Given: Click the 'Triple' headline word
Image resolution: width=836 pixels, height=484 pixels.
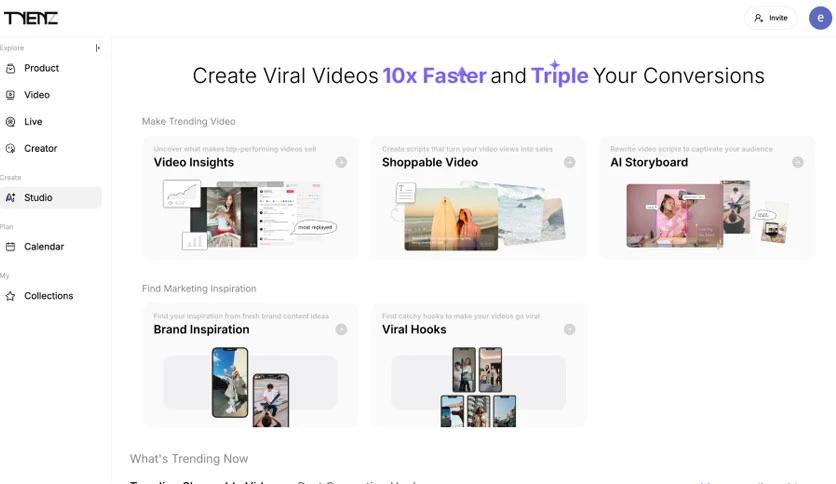Looking at the screenshot, I should 559,76.
